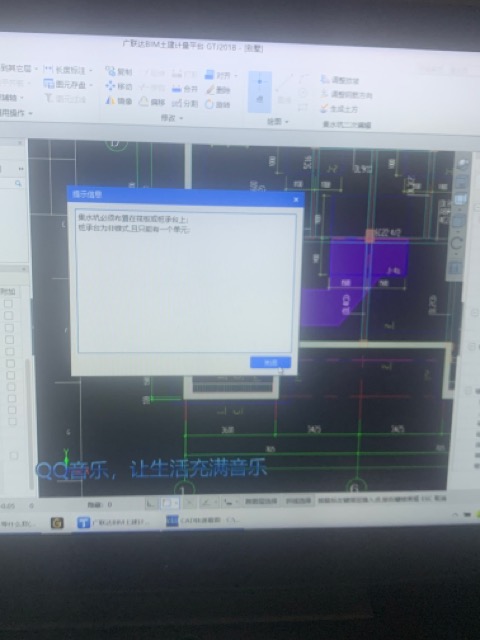Click the 图元存盘 tool
This screenshot has width=480, height=640.
pos(65,84)
